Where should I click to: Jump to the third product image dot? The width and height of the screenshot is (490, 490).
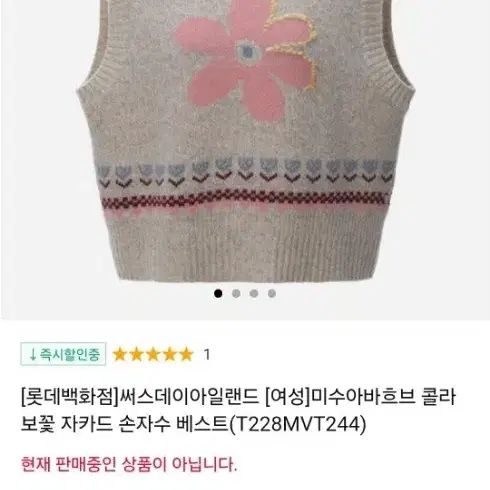[254, 293]
